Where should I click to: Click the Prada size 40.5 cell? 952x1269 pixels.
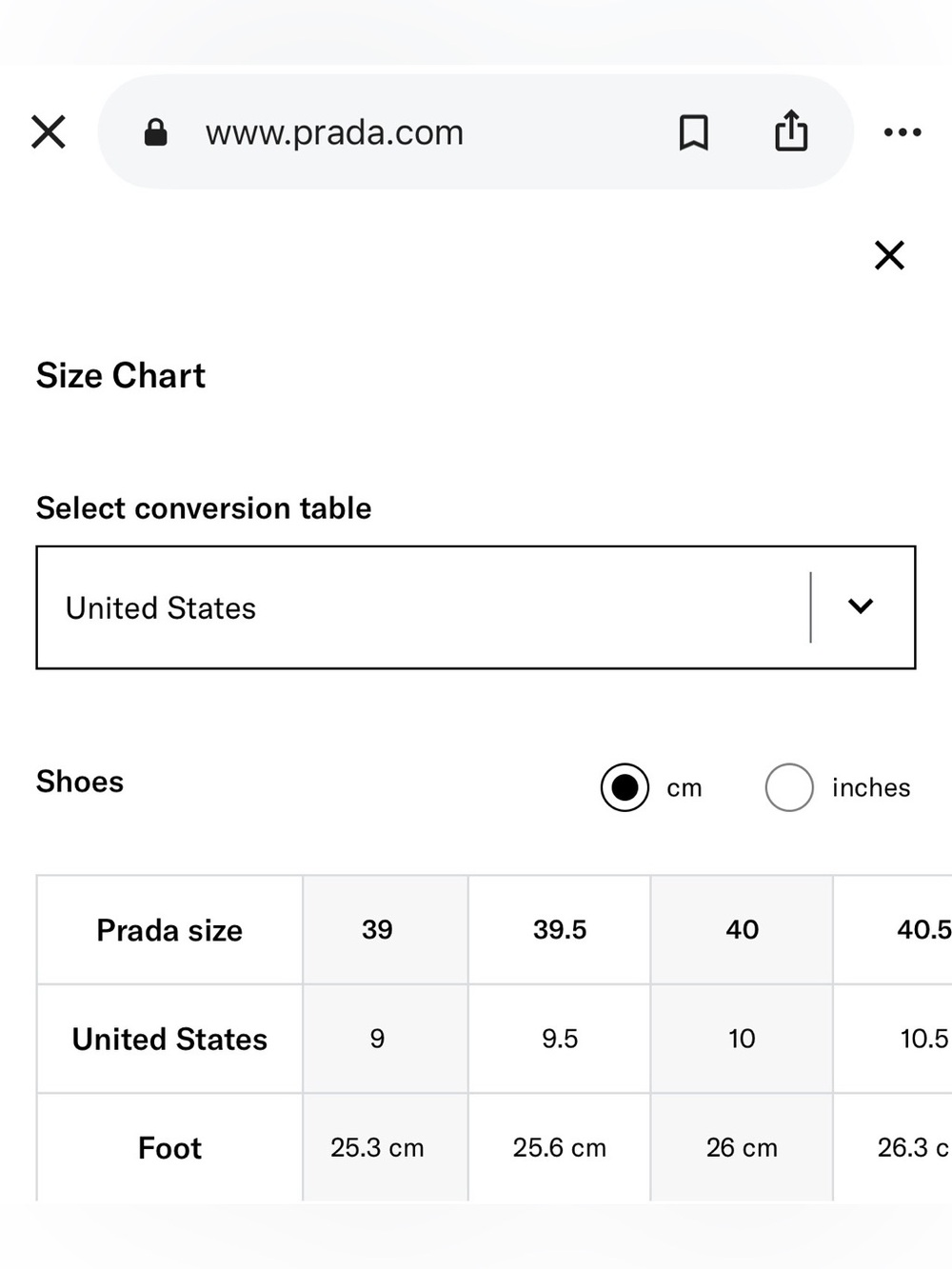point(893,929)
